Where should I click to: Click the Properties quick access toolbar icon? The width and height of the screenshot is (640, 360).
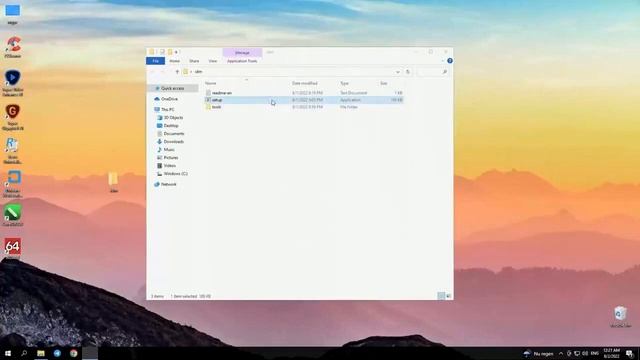click(162, 52)
